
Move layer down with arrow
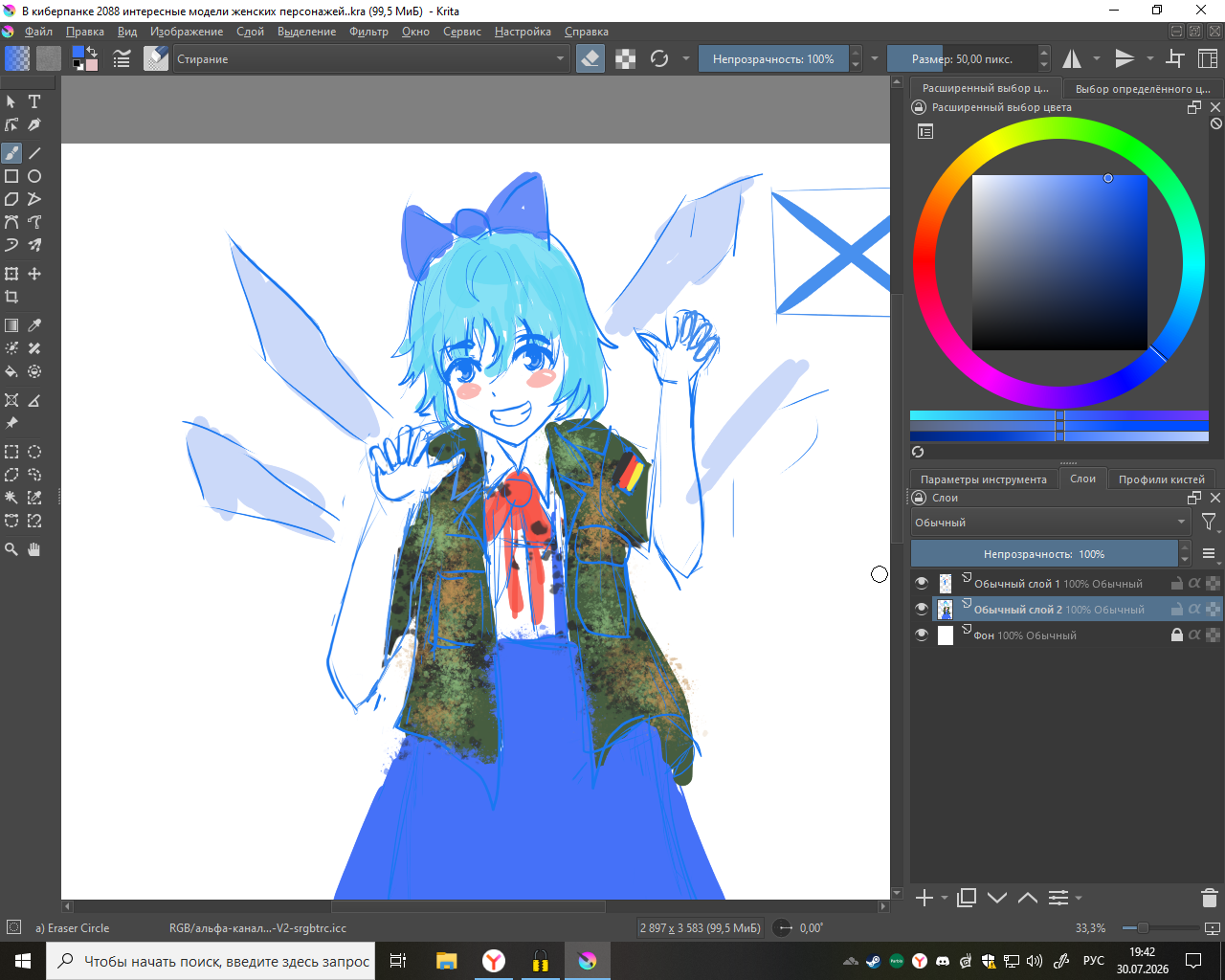[997, 898]
